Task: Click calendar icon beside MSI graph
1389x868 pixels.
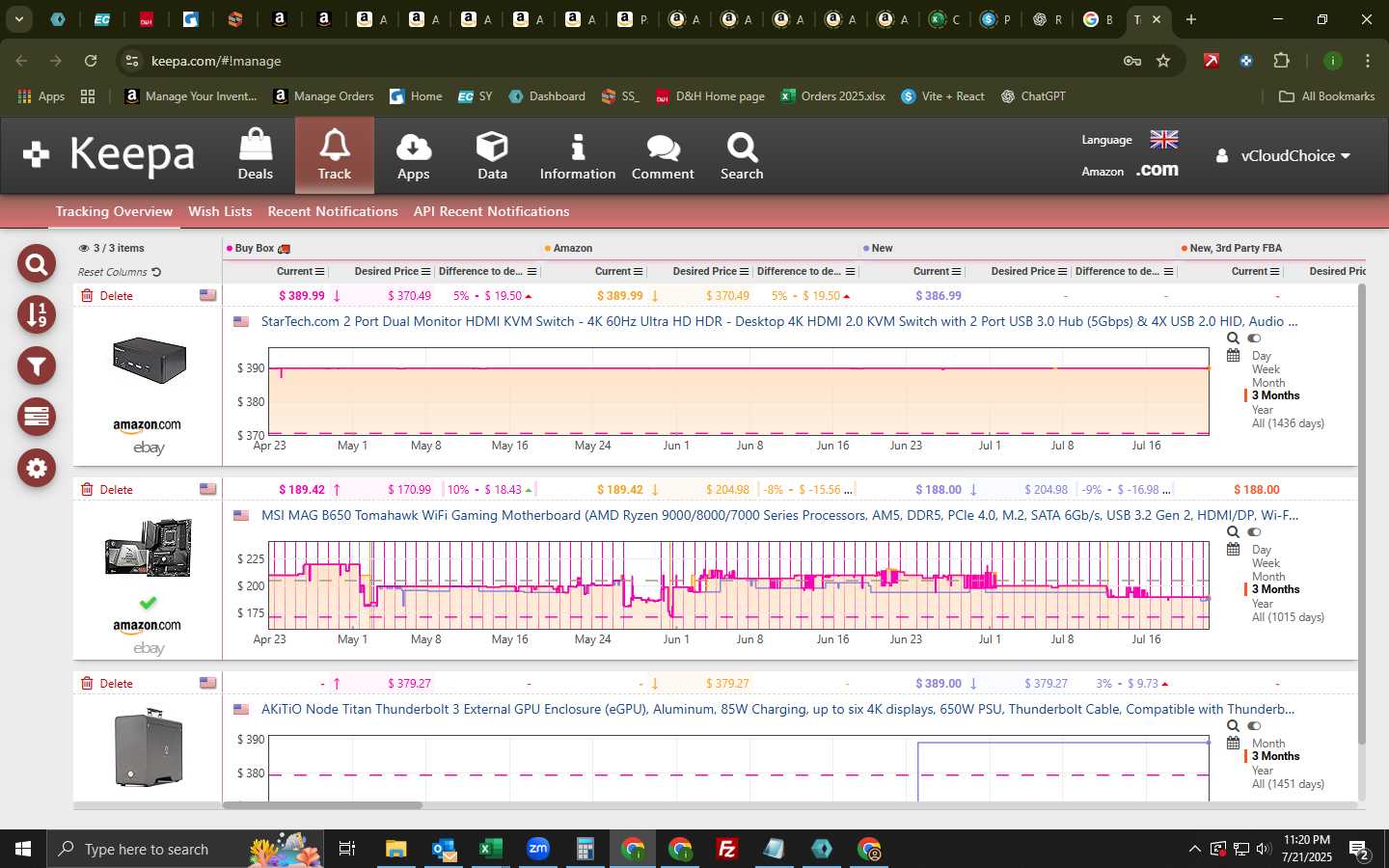Action: [x=1233, y=550]
